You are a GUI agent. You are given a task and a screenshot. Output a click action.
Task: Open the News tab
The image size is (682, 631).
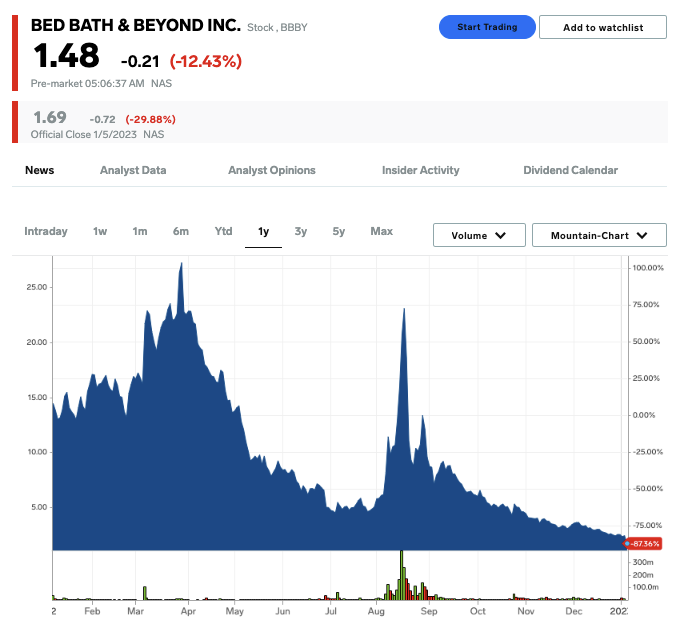[x=40, y=170]
